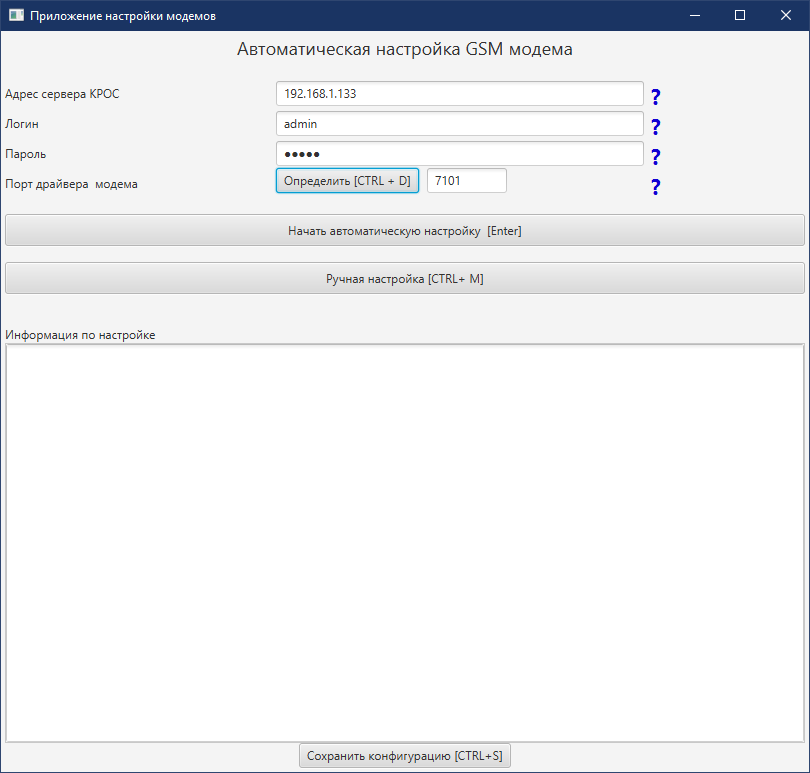The width and height of the screenshot is (810, 773).
Task: Click into the Логин field containing admin
Action: click(460, 123)
